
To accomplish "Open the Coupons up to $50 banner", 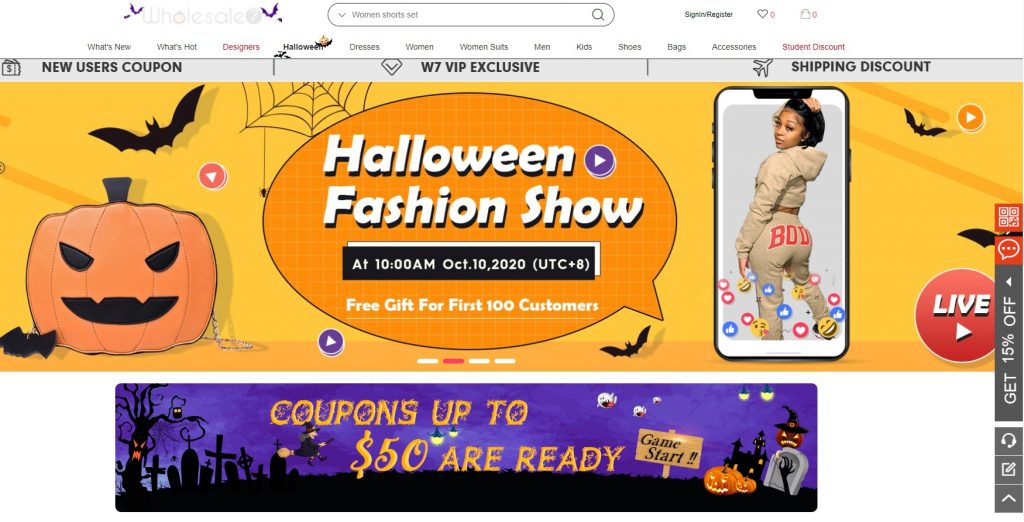I will [x=466, y=448].
